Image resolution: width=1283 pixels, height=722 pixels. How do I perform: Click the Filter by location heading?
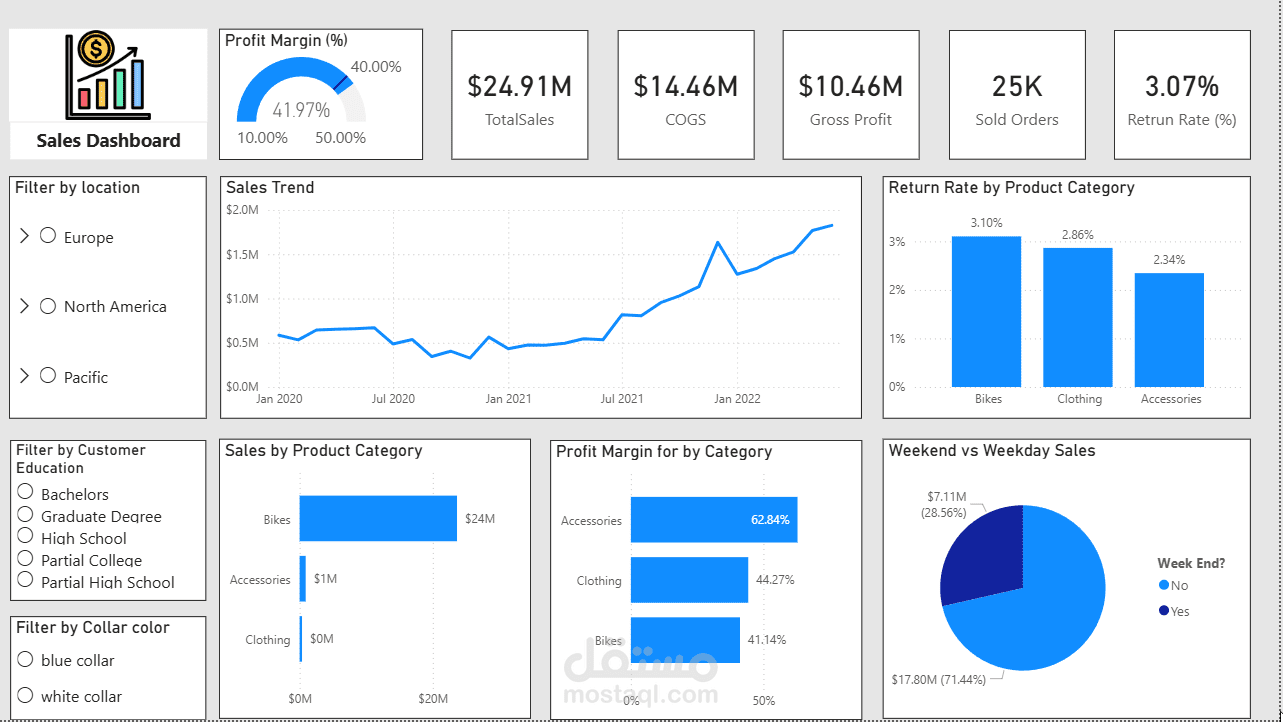coord(78,187)
